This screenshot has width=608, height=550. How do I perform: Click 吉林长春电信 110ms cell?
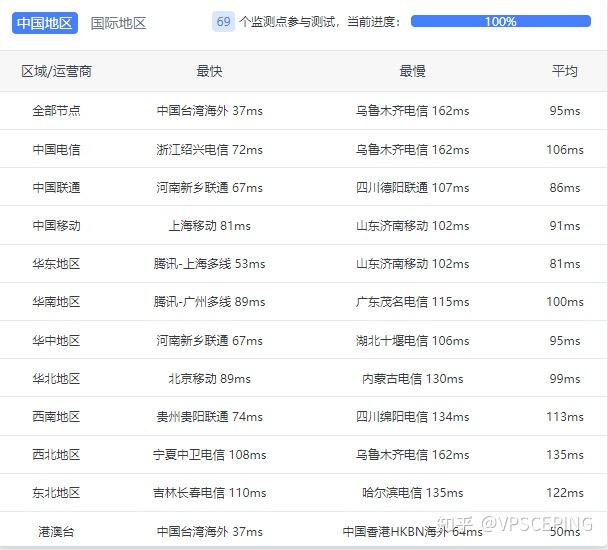pos(209,493)
